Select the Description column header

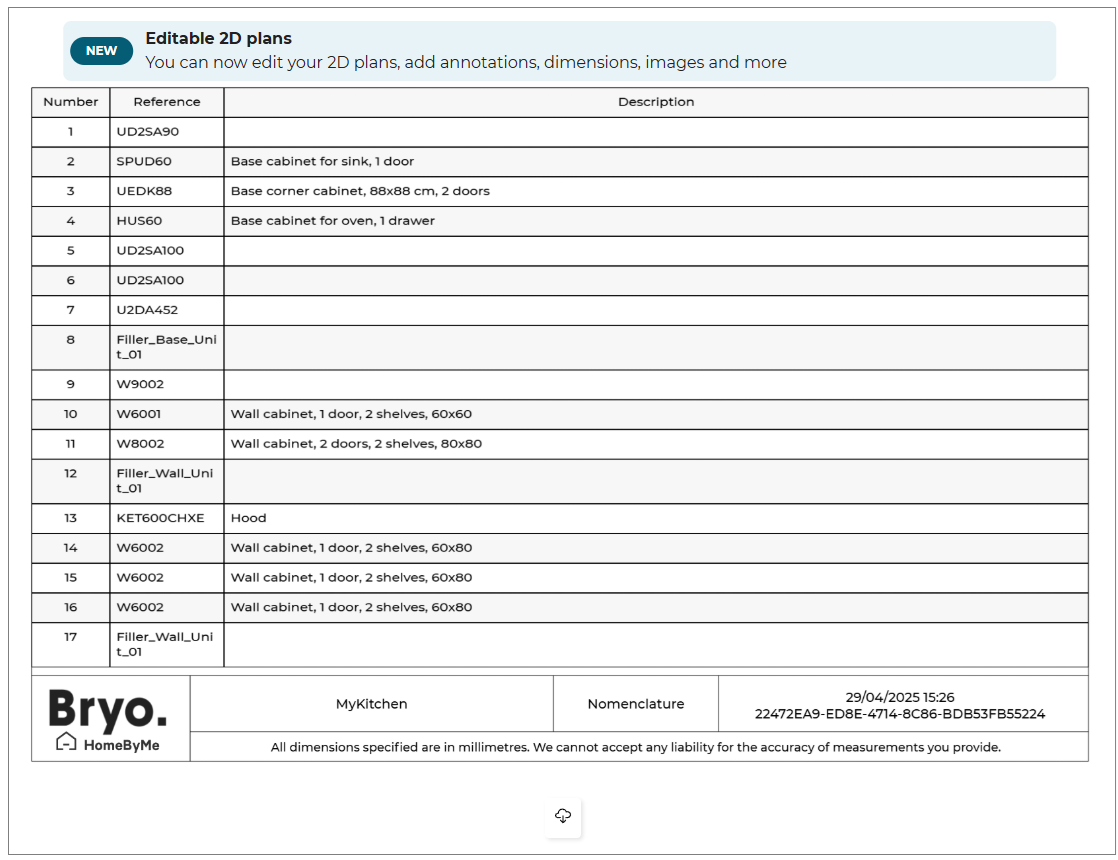point(655,102)
